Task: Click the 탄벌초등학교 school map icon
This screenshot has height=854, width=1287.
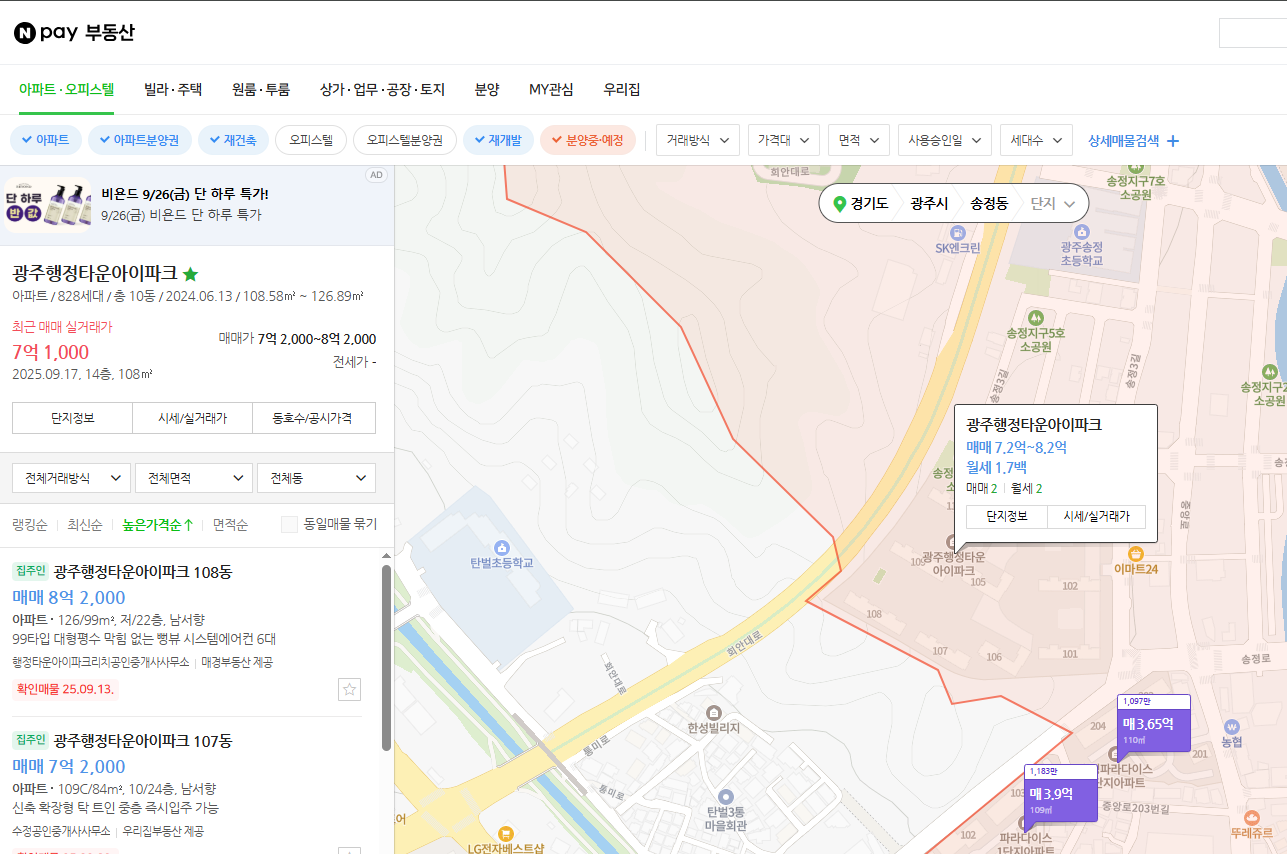Action: point(501,547)
